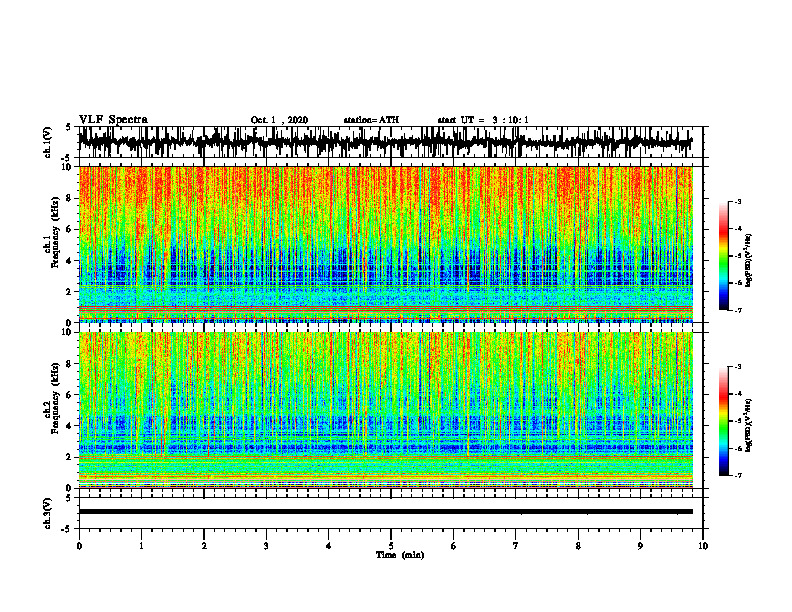This screenshot has width=792, height=612.
Task: Click the black ch.3 voltage trace bar
Action: pyautogui.click(x=385, y=512)
